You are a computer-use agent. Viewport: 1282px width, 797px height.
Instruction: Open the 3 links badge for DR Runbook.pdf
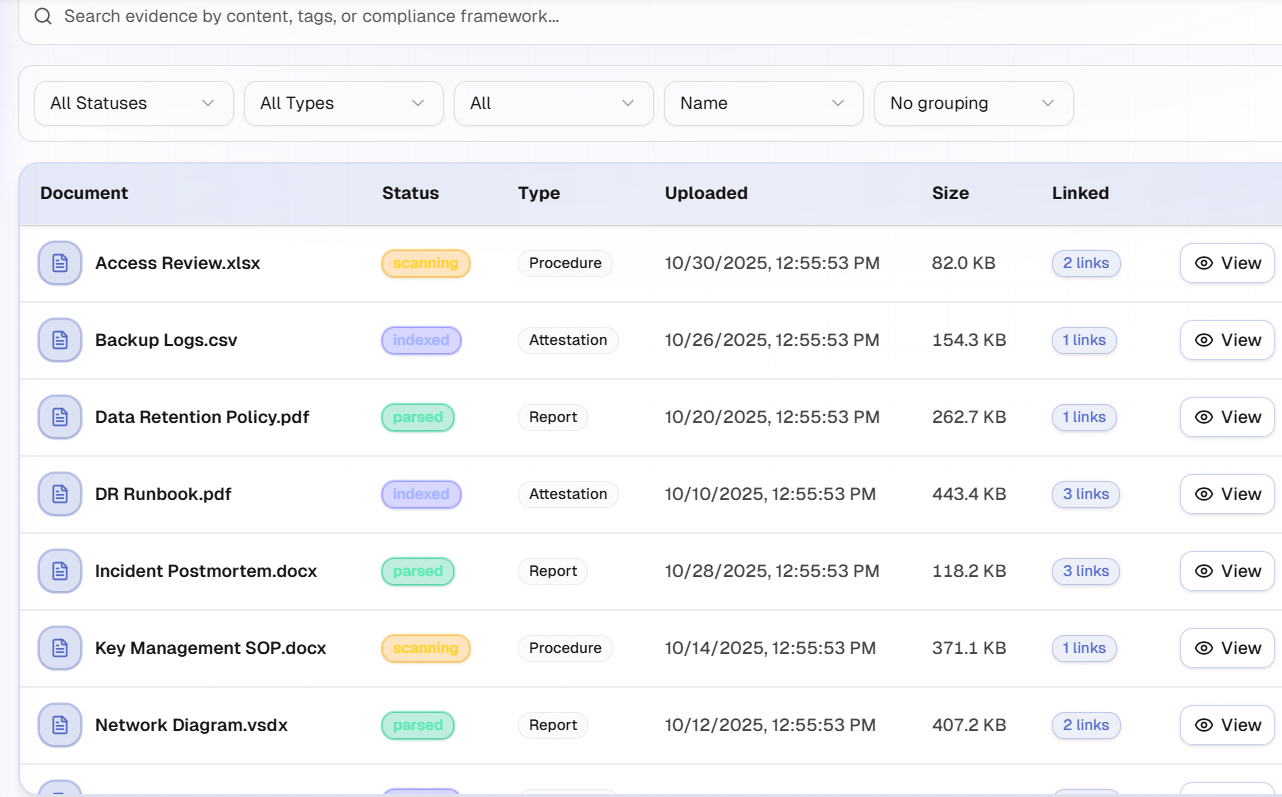coord(1085,493)
